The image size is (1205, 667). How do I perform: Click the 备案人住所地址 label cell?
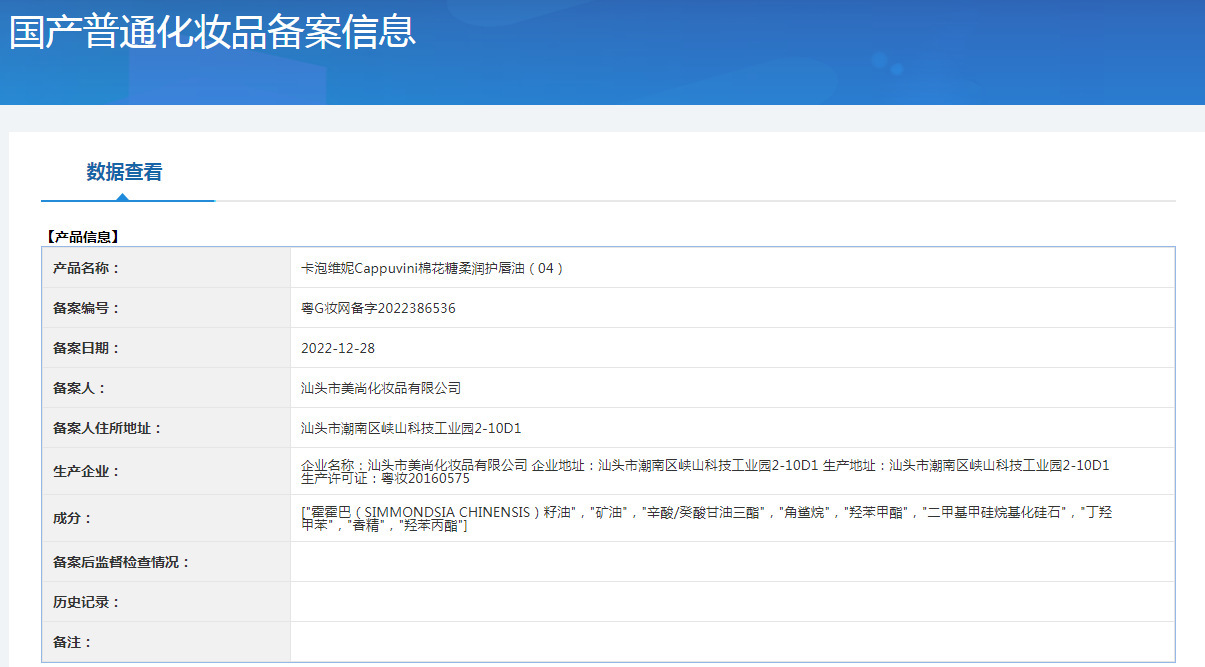pyautogui.click(x=166, y=428)
